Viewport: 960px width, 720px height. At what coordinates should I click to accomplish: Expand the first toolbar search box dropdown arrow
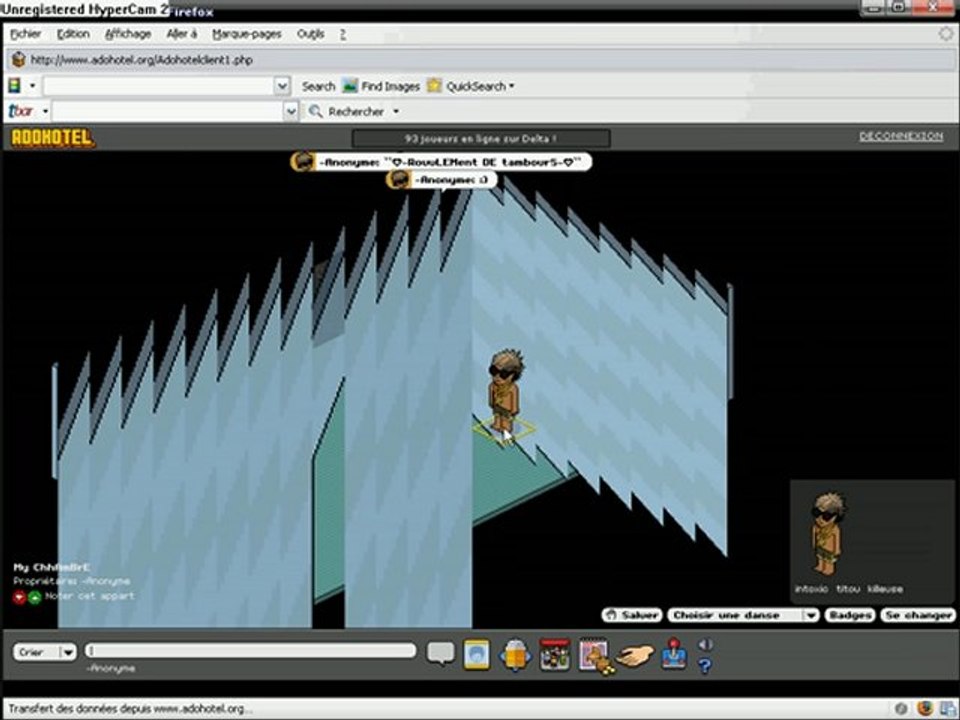click(x=282, y=86)
